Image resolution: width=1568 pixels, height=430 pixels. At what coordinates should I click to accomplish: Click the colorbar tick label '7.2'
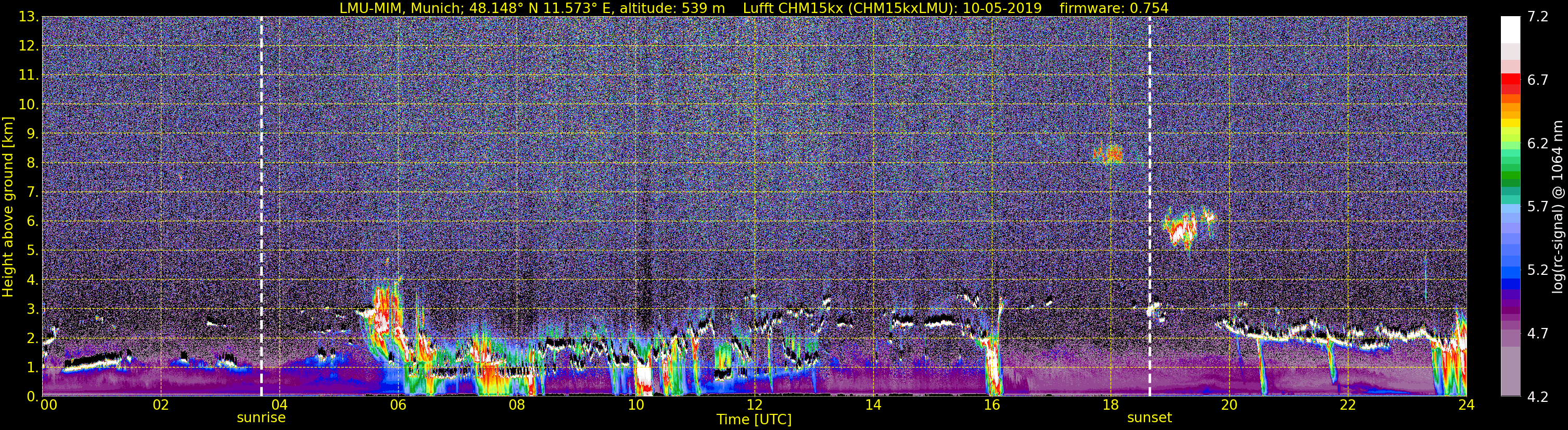tap(1538, 17)
